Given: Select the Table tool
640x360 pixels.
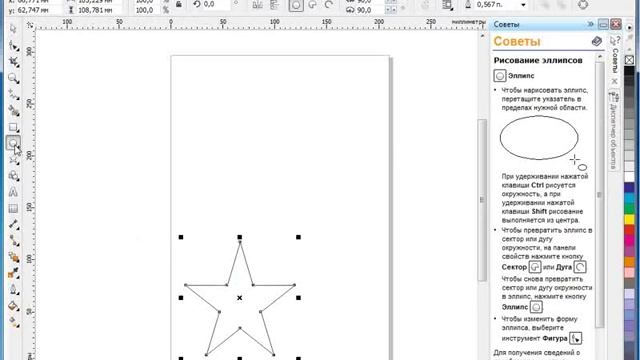Looking at the screenshot, I should pos(13,209).
